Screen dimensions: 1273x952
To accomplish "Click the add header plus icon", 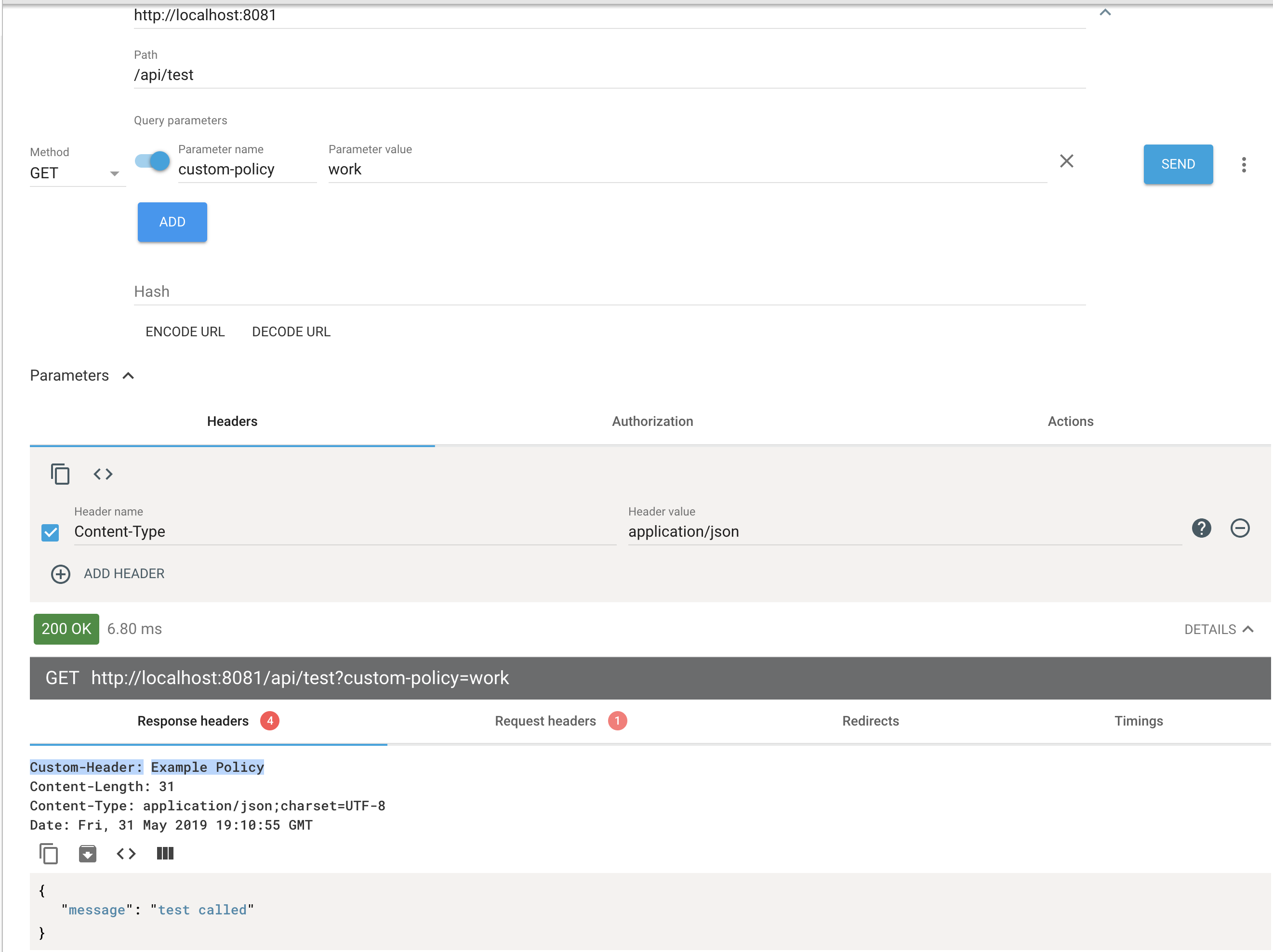I will 60,574.
